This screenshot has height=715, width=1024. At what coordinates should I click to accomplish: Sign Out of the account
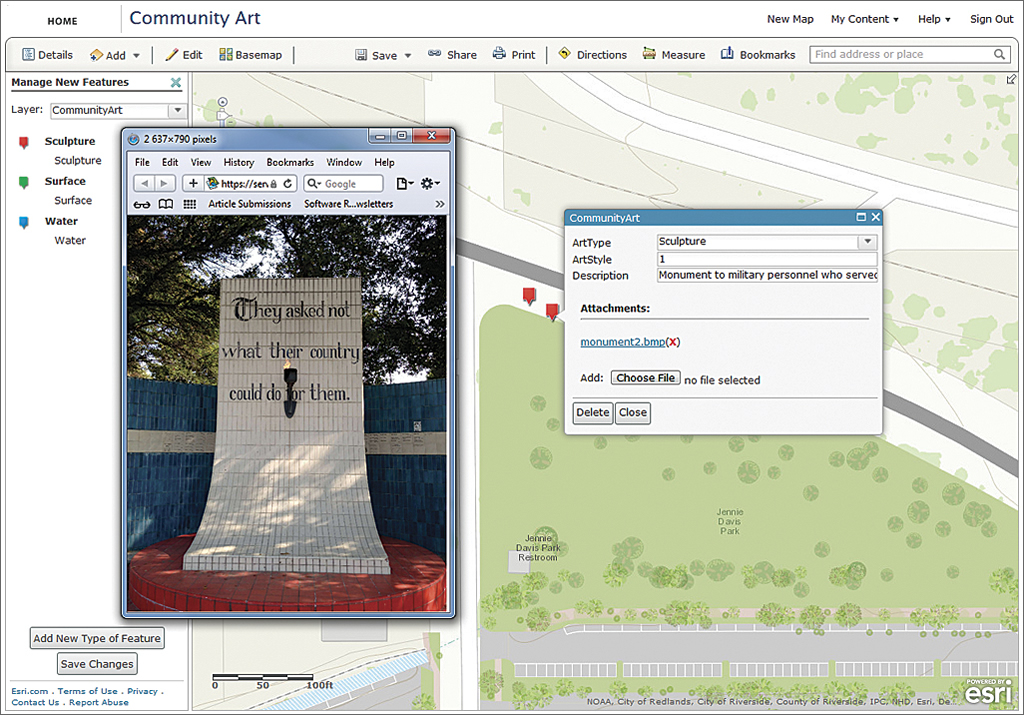[x=991, y=19]
